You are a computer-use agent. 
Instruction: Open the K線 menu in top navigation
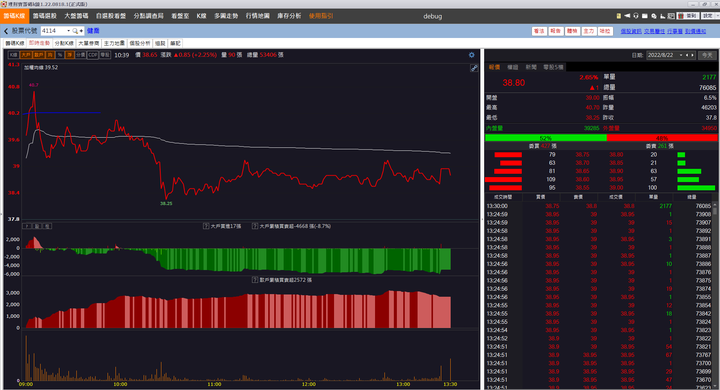tap(201, 16)
